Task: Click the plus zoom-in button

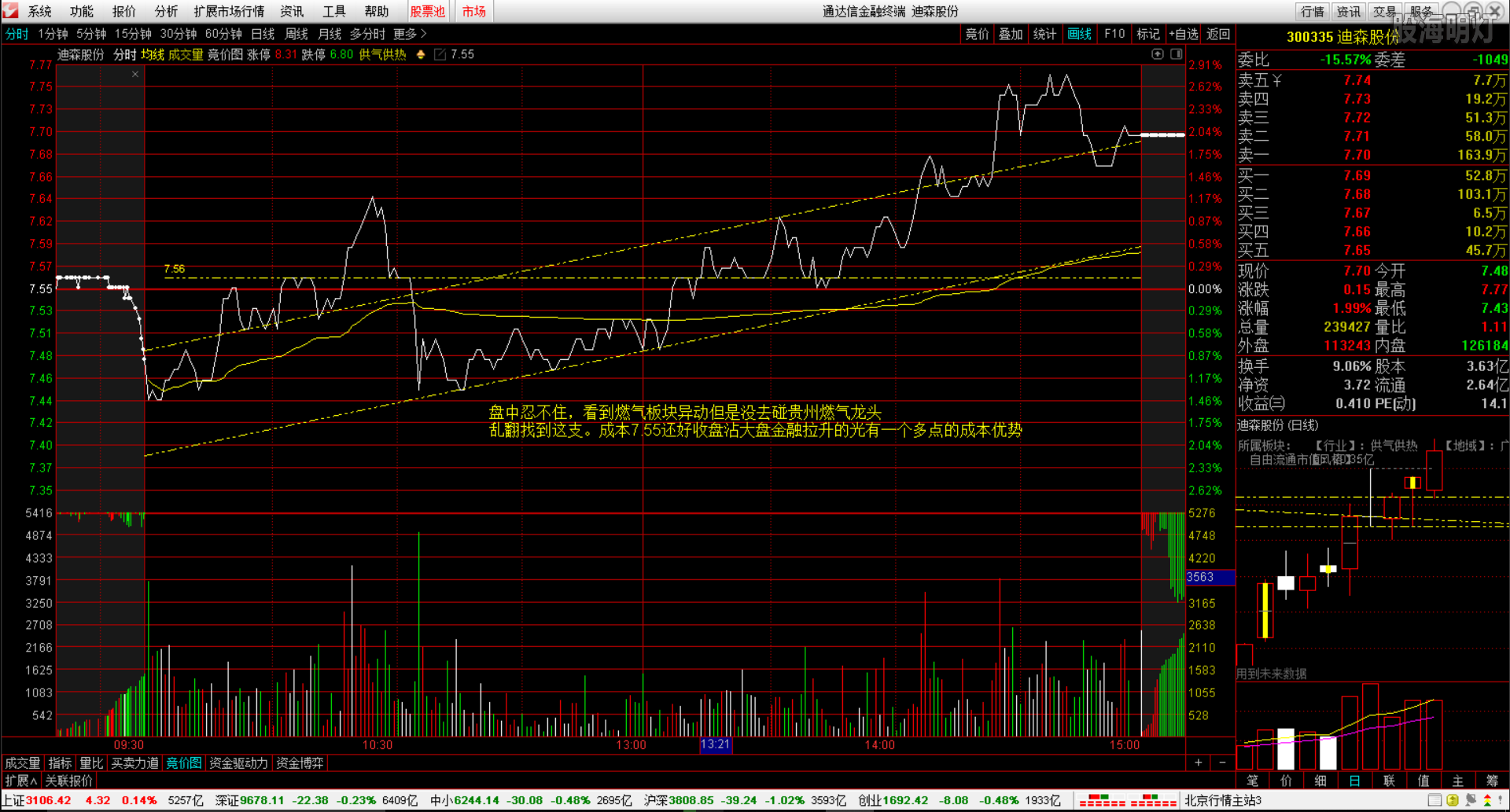Action: 1198,762
